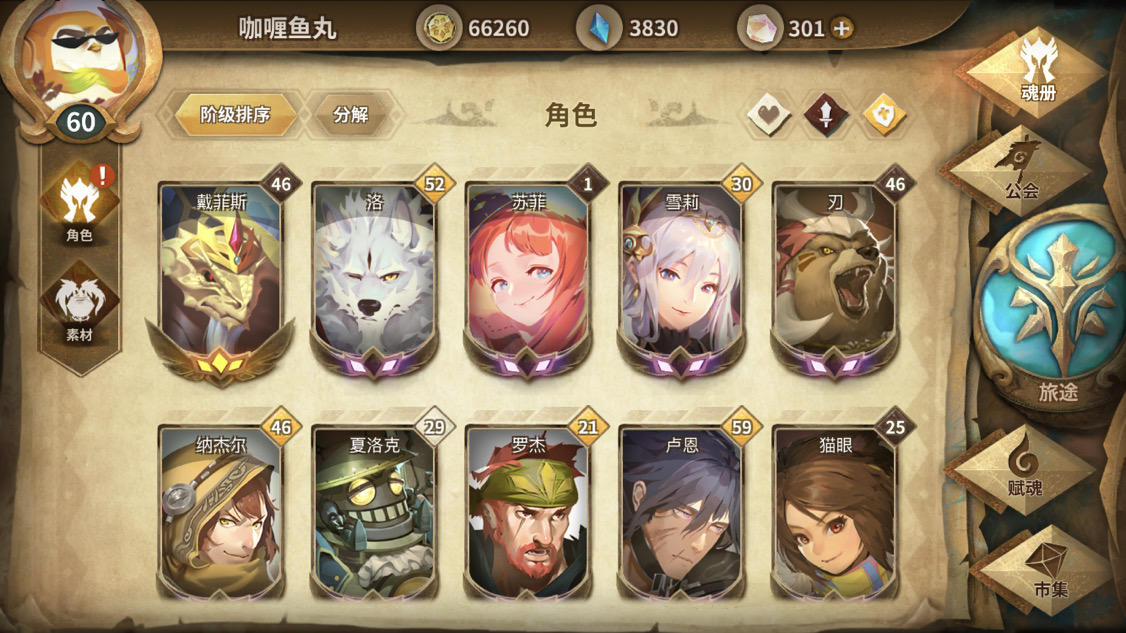This screenshot has height=633, width=1126.
Task: Toggle the red sword type filter
Action: coord(826,114)
